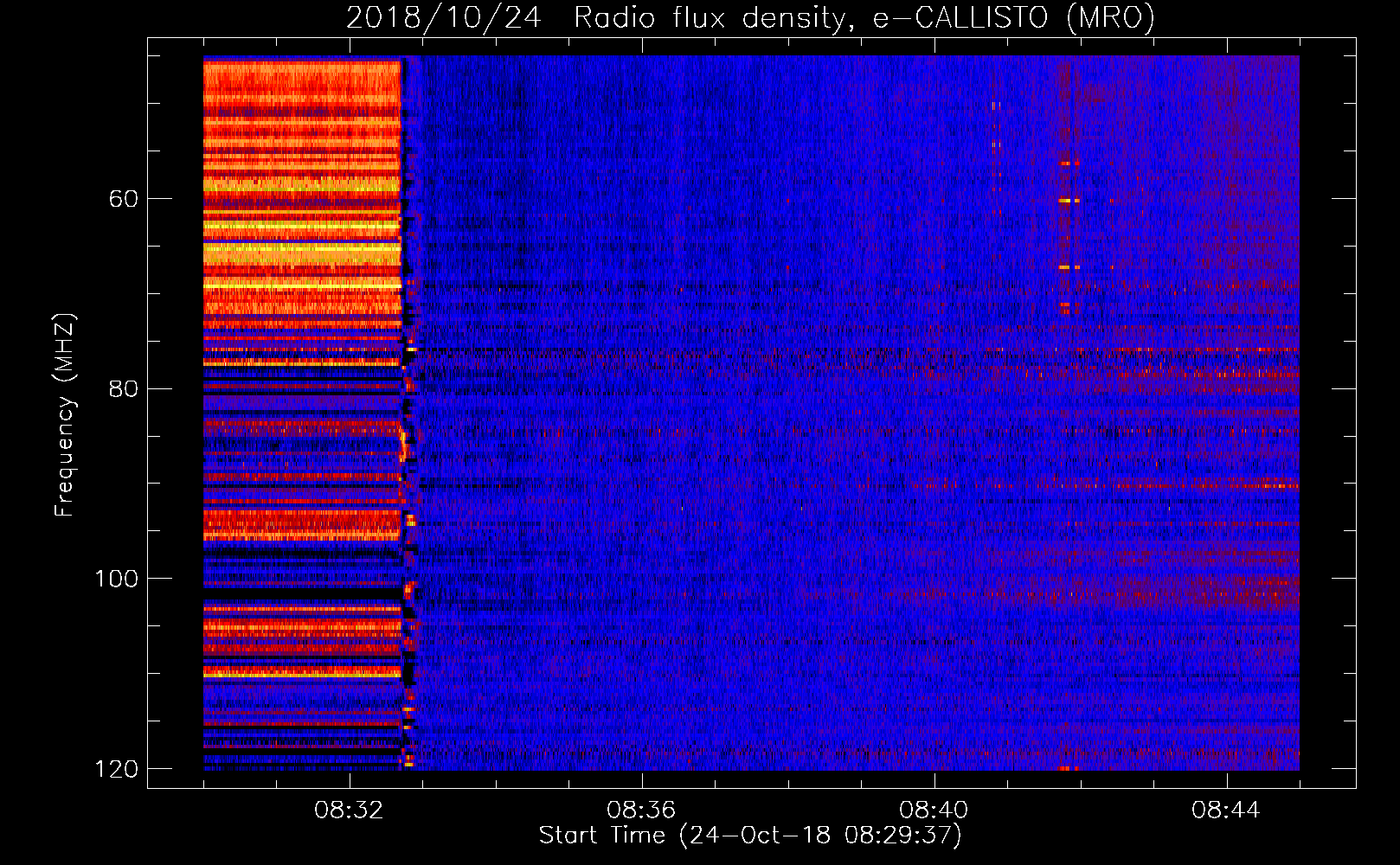The height and width of the screenshot is (865, 1400).
Task: Click the '08:40' time tick label
Action: point(934,811)
